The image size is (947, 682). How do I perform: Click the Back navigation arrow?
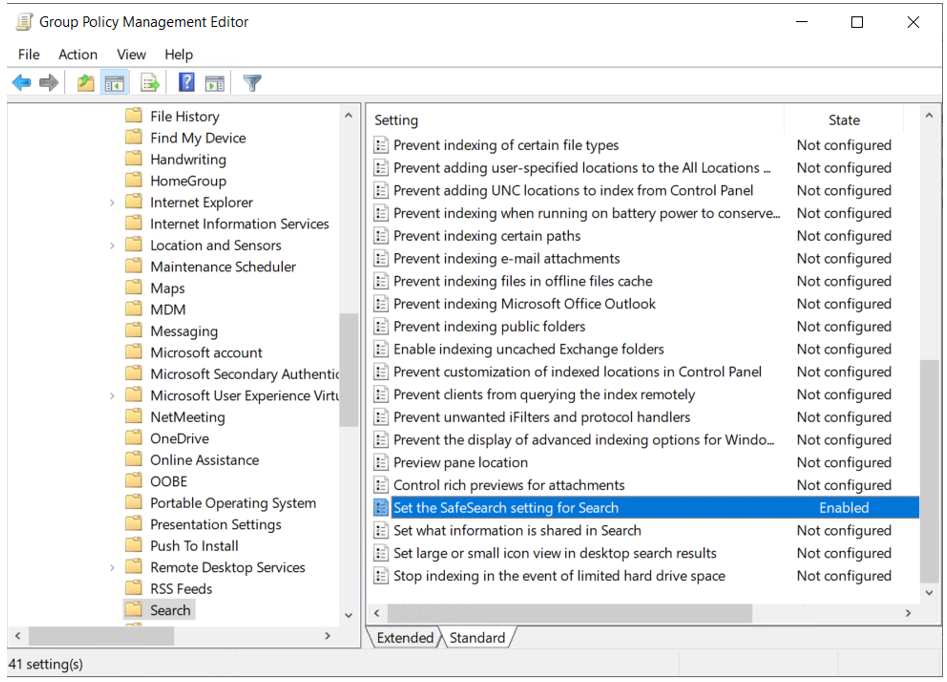pos(21,83)
